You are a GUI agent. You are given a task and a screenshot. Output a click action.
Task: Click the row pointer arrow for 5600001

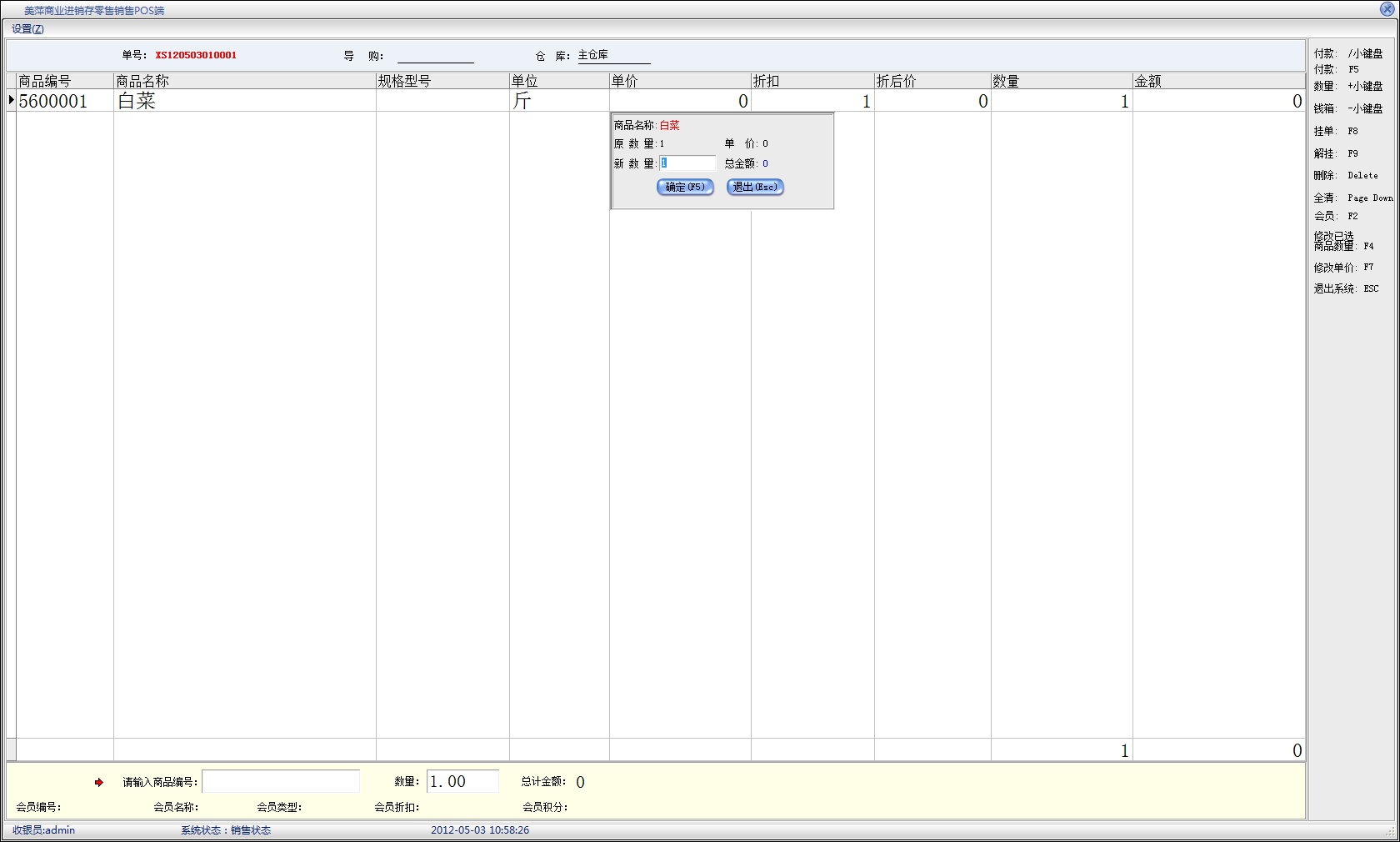pos(12,101)
